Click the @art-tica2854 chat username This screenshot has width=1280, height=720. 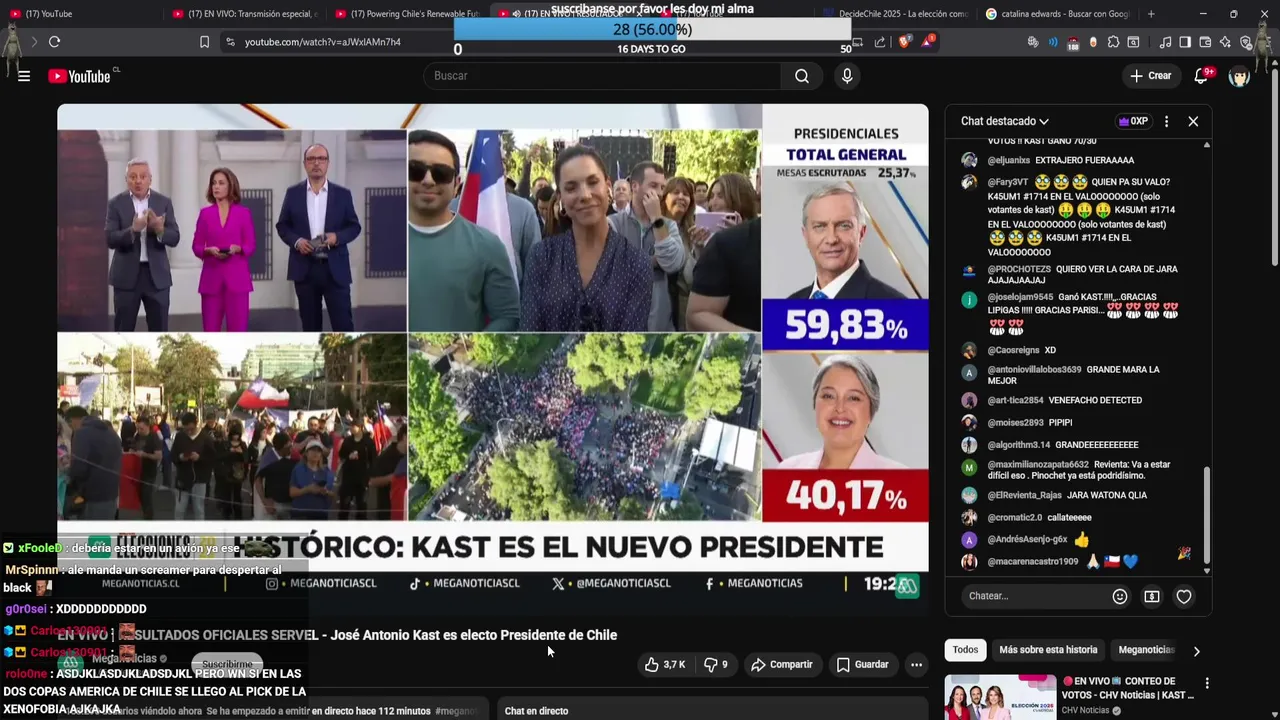point(1015,400)
